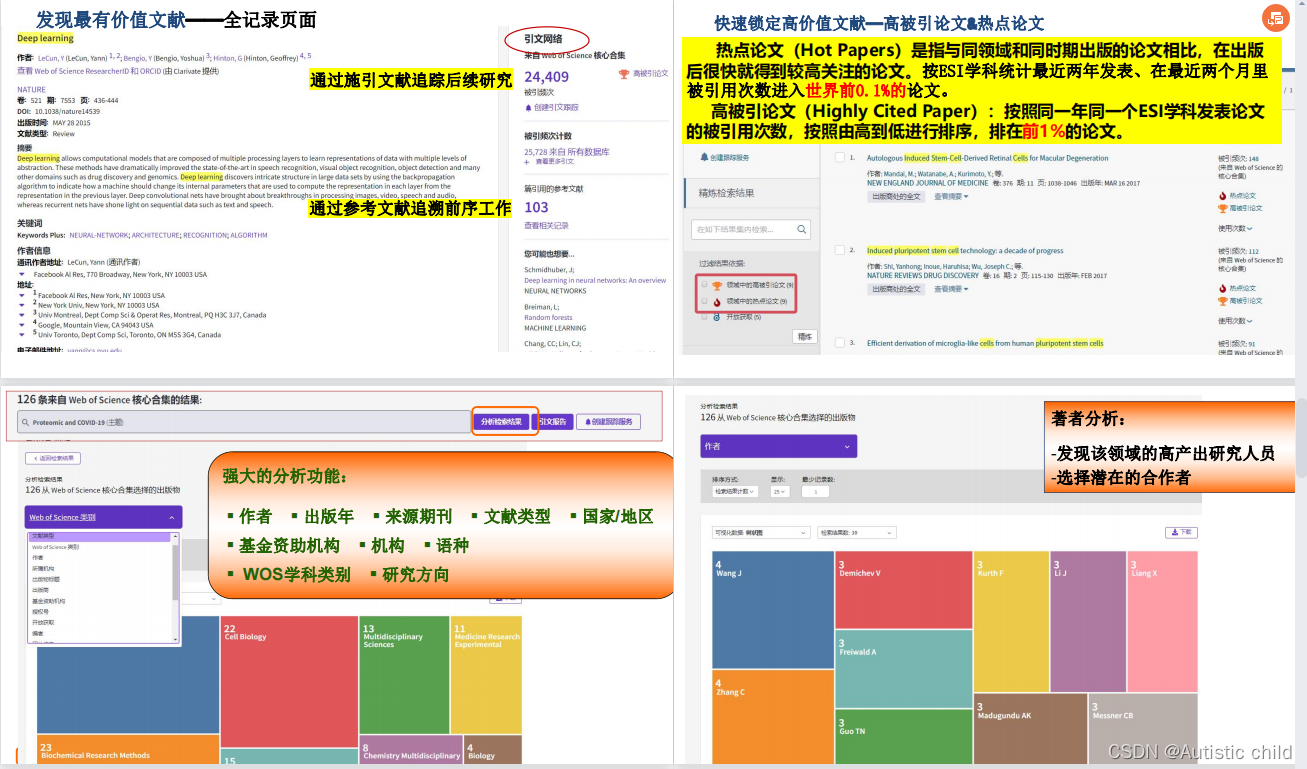
Task: Choose 作者 in the analysis field list
Action: pyautogui.click(x=37, y=558)
